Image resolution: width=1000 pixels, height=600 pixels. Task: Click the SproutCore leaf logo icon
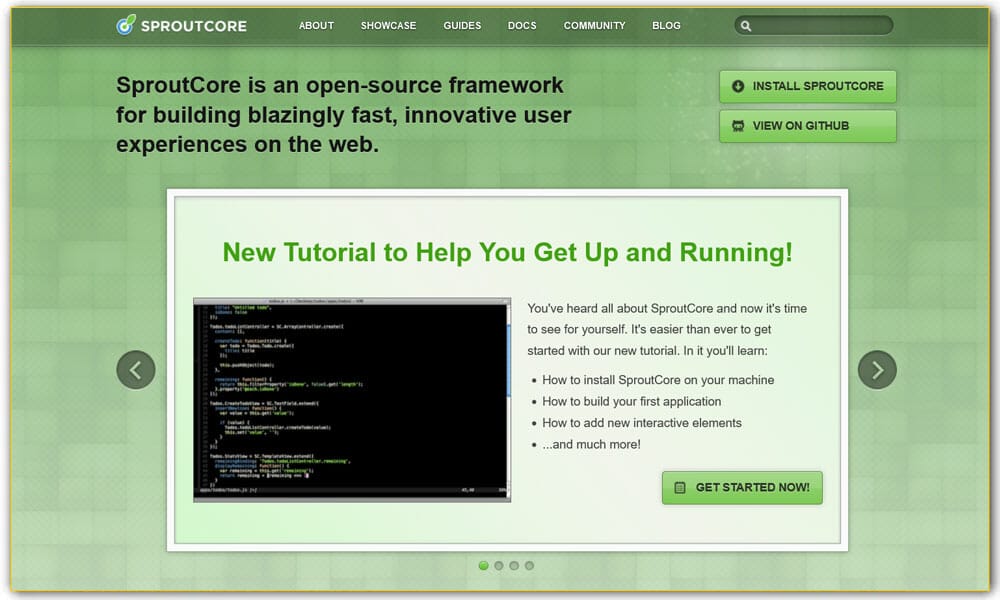click(125, 25)
